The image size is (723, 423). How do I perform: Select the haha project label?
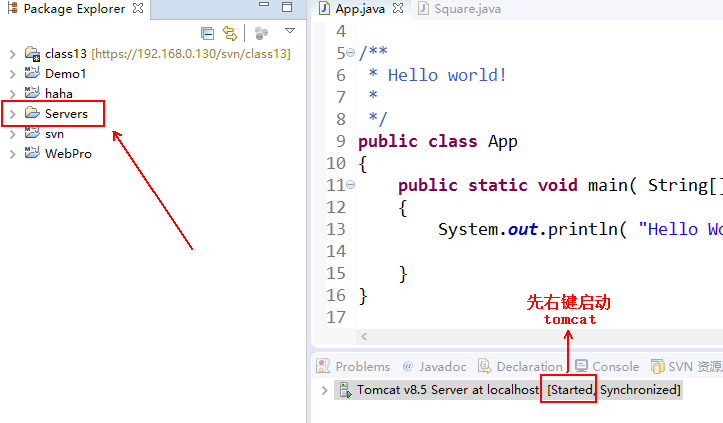tap(59, 94)
